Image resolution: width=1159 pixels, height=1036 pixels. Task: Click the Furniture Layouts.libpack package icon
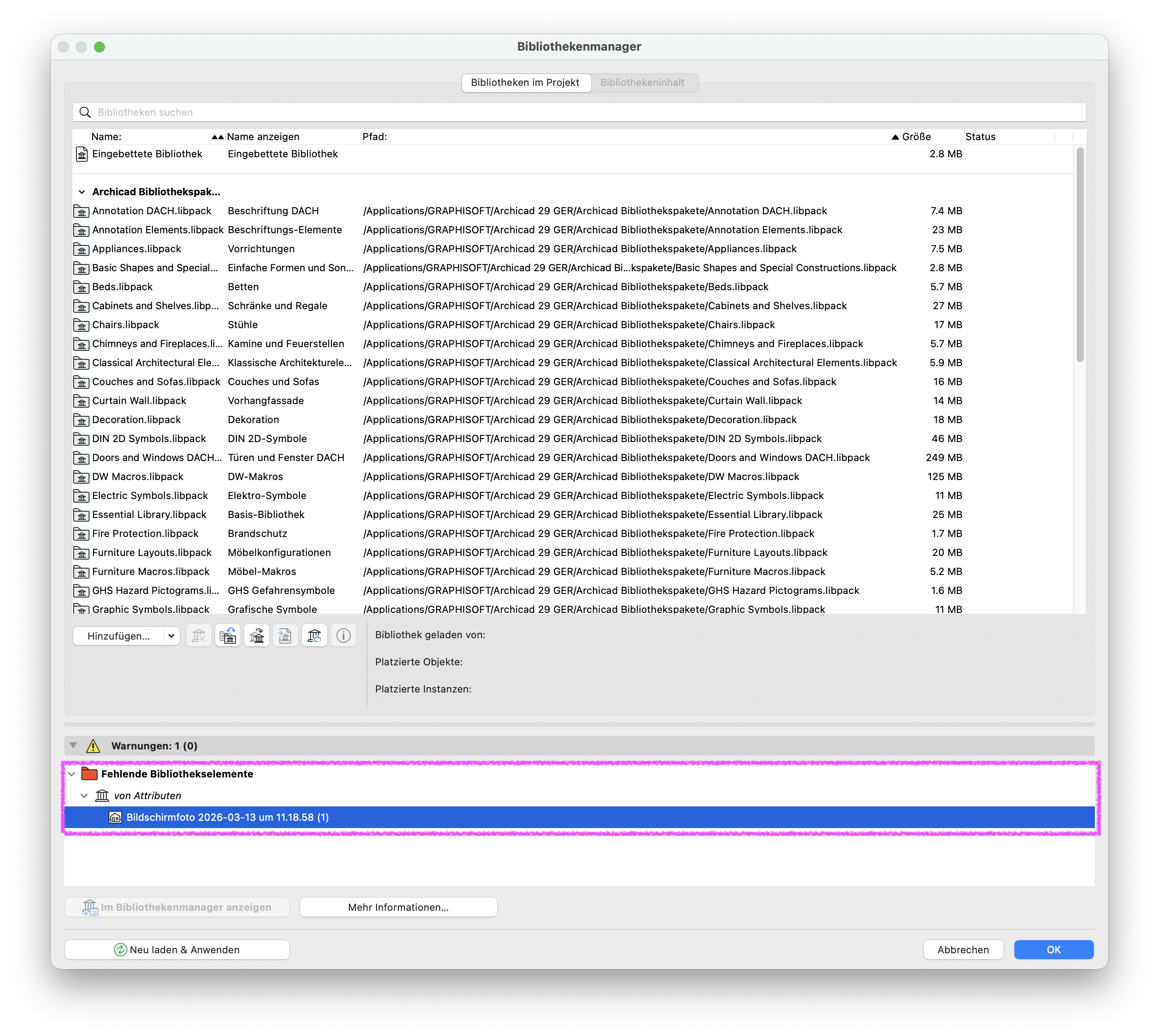81,553
